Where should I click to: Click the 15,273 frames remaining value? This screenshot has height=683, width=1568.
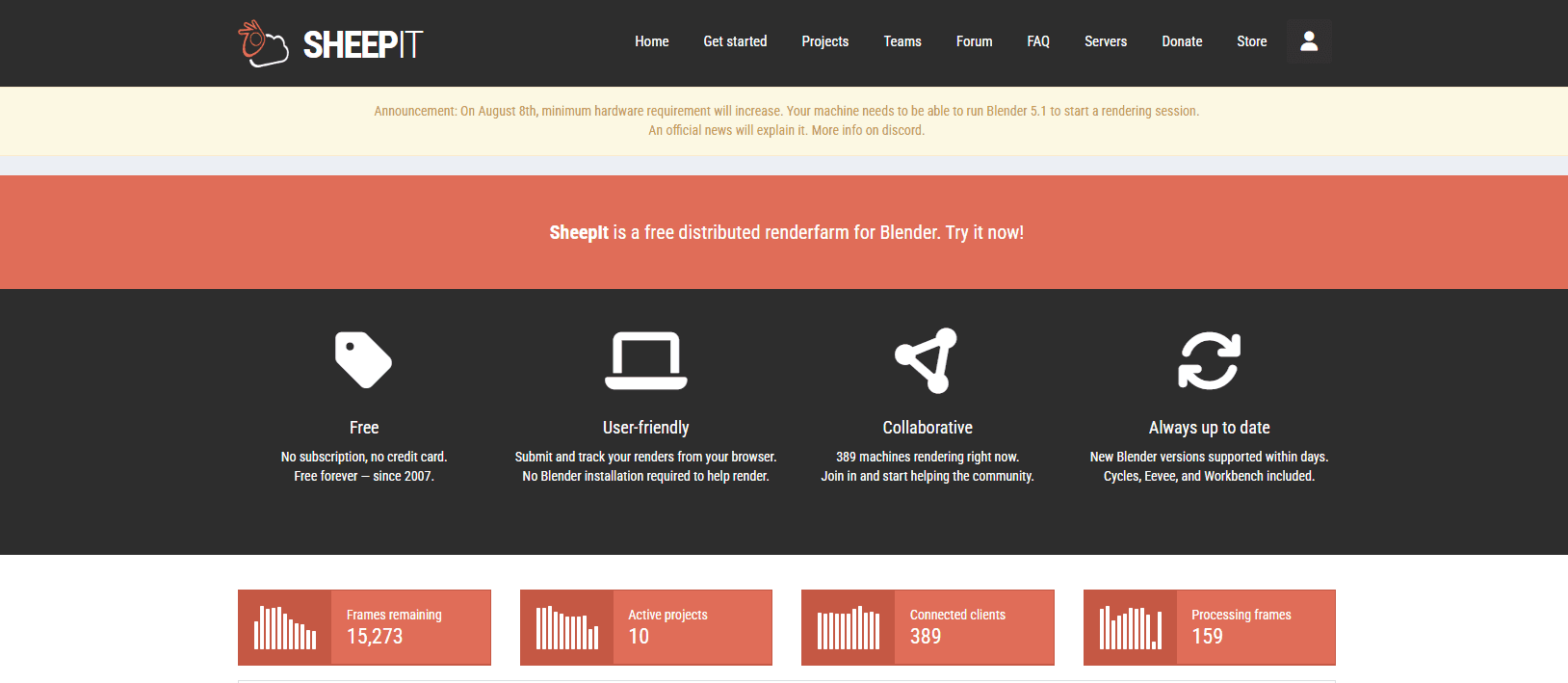[x=375, y=636]
